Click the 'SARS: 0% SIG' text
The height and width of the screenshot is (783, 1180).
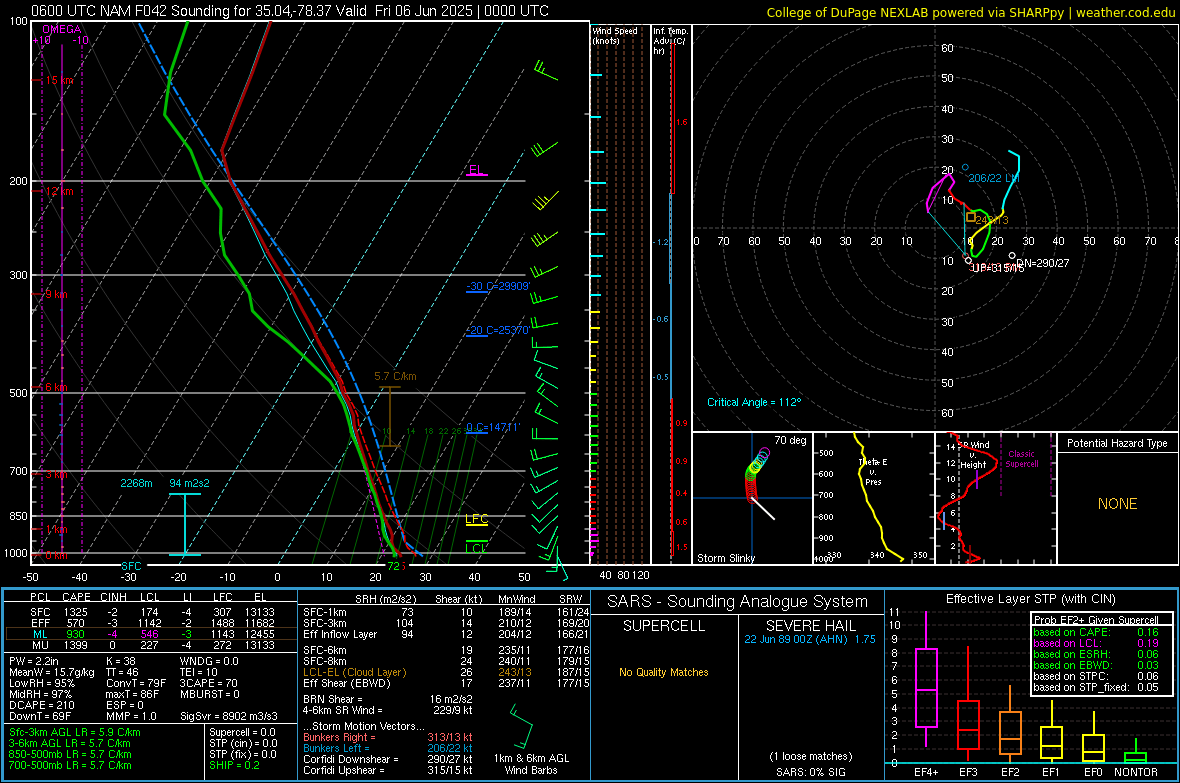(x=810, y=772)
